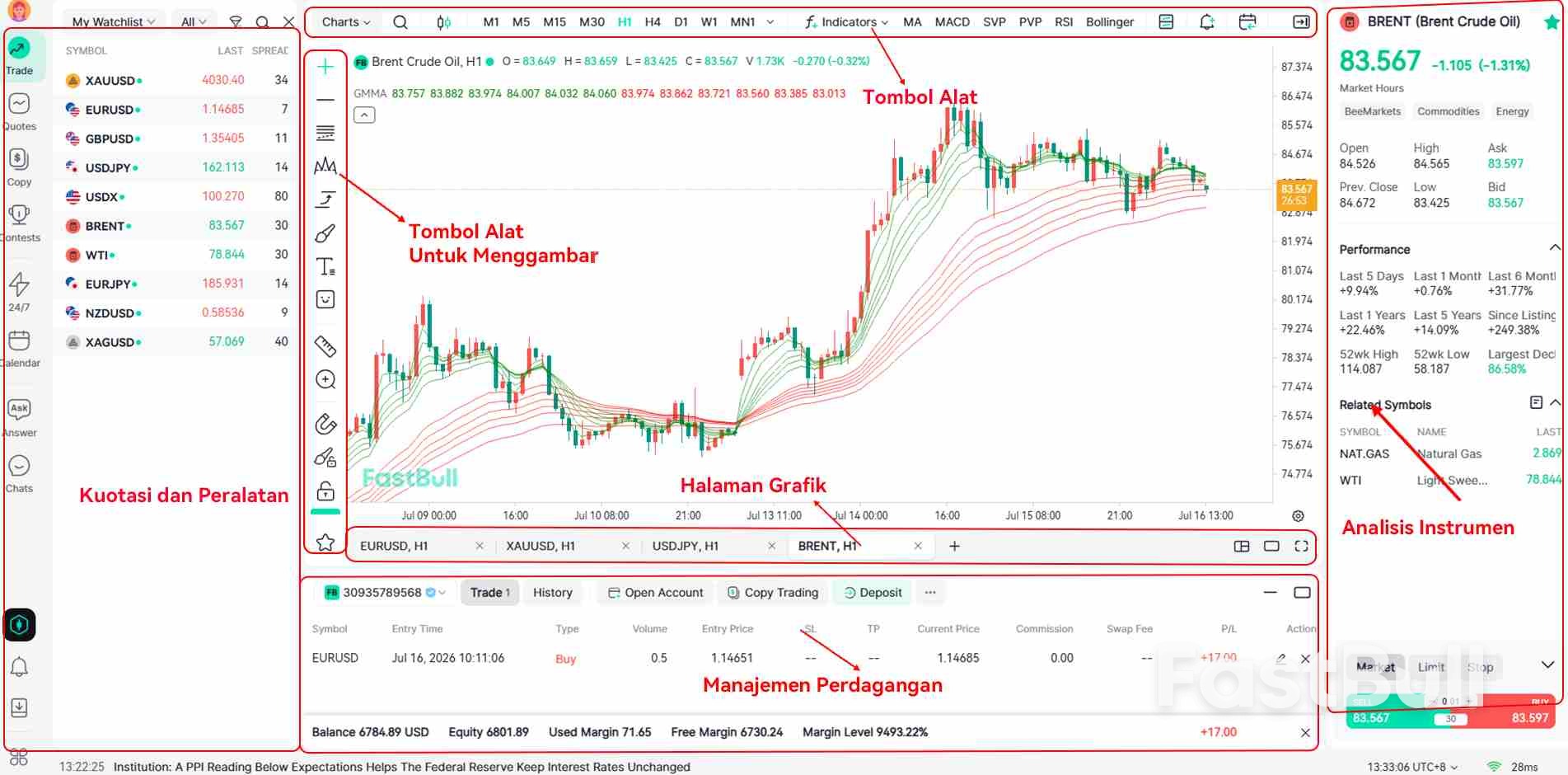Open the timezone UTC+8 dropdown
The height and width of the screenshot is (775, 1568).
[x=1412, y=767]
